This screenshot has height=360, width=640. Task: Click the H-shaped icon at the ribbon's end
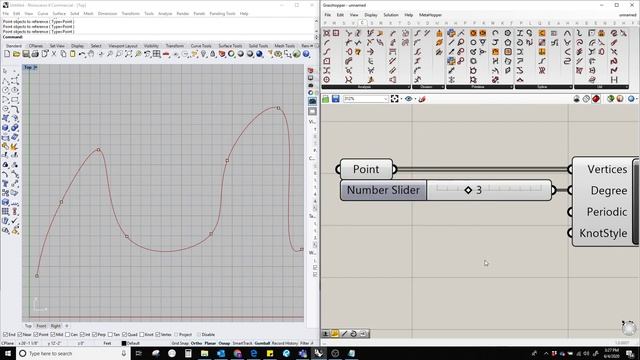pyautogui.click(x=614, y=80)
